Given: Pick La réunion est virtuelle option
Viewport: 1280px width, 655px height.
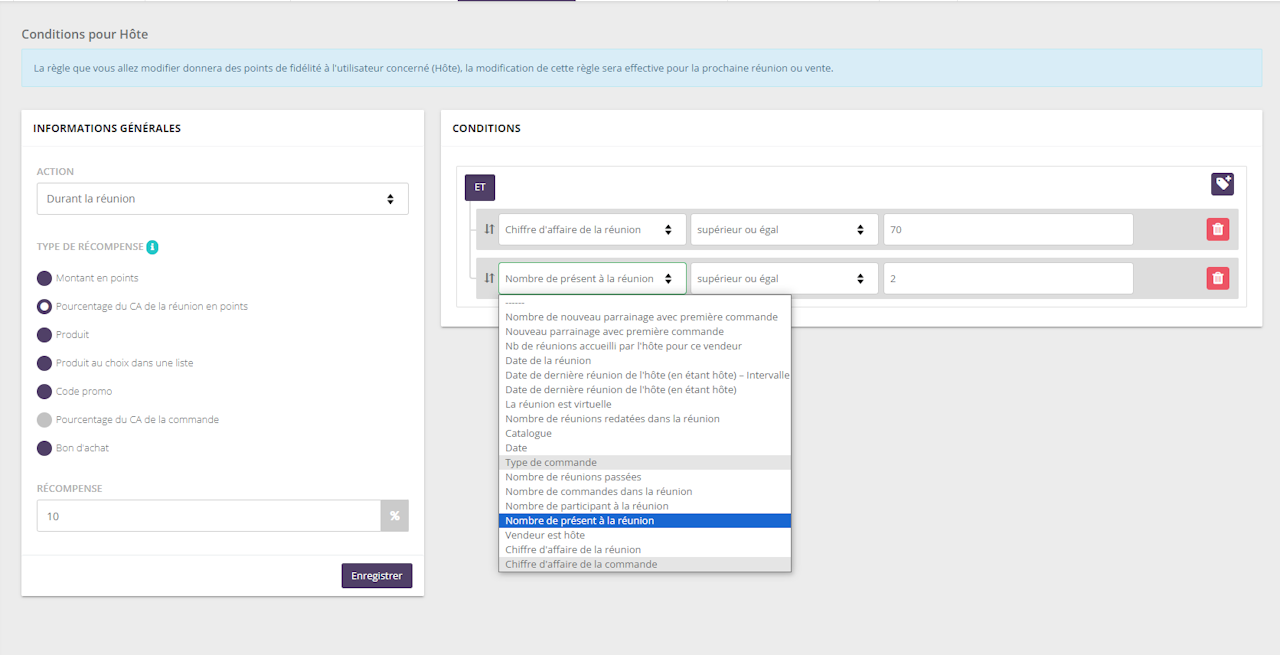Looking at the screenshot, I should click(x=558, y=404).
